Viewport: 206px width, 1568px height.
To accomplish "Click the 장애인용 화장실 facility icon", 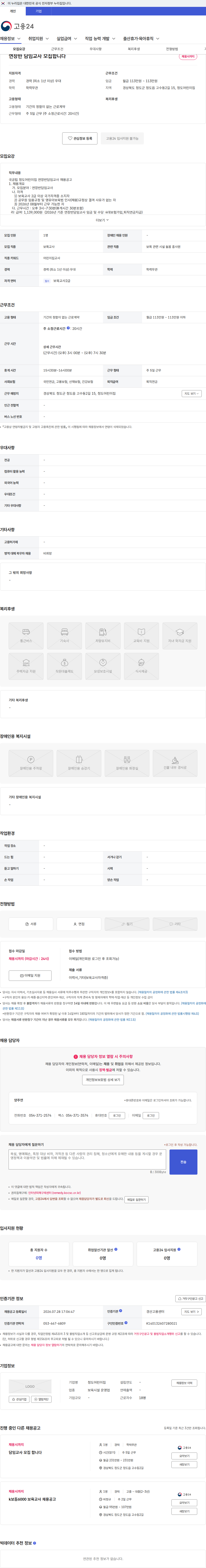I will click(127, 763).
